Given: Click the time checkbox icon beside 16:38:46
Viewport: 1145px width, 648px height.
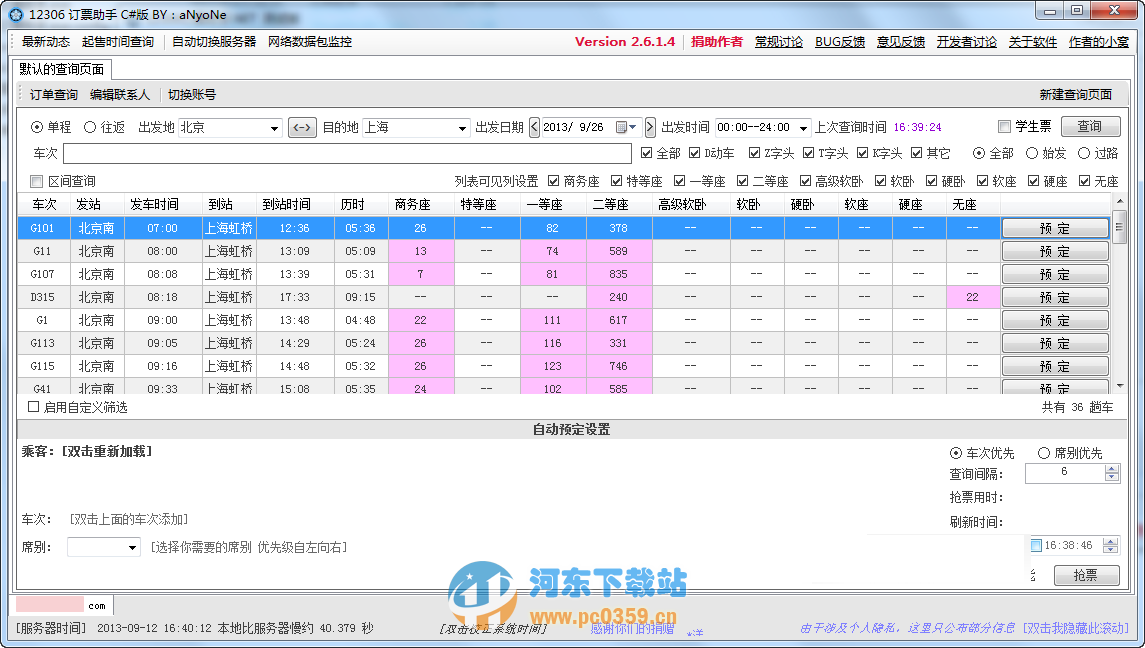Looking at the screenshot, I should [x=1035, y=546].
